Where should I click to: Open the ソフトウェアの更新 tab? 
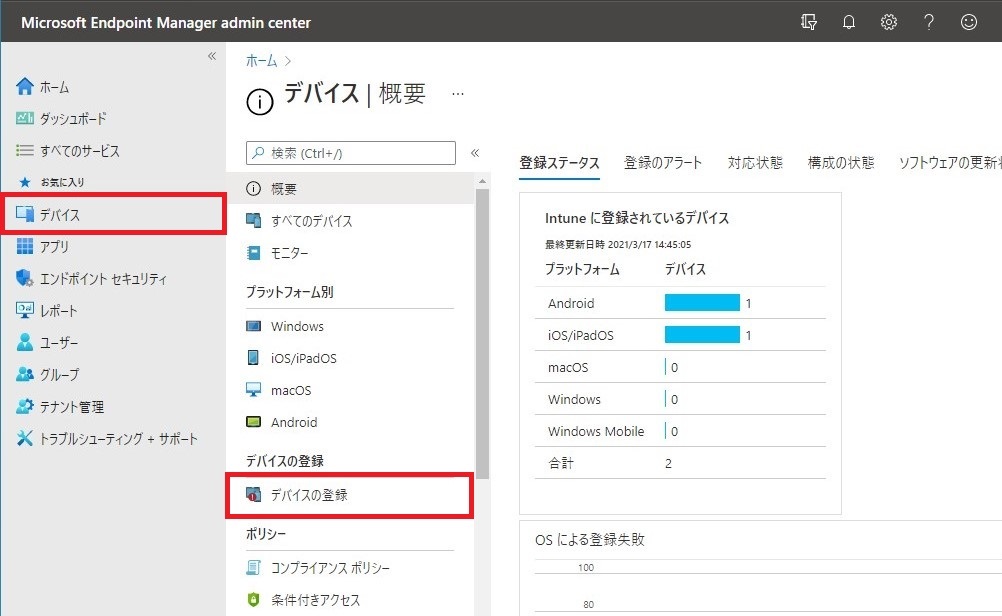950,163
